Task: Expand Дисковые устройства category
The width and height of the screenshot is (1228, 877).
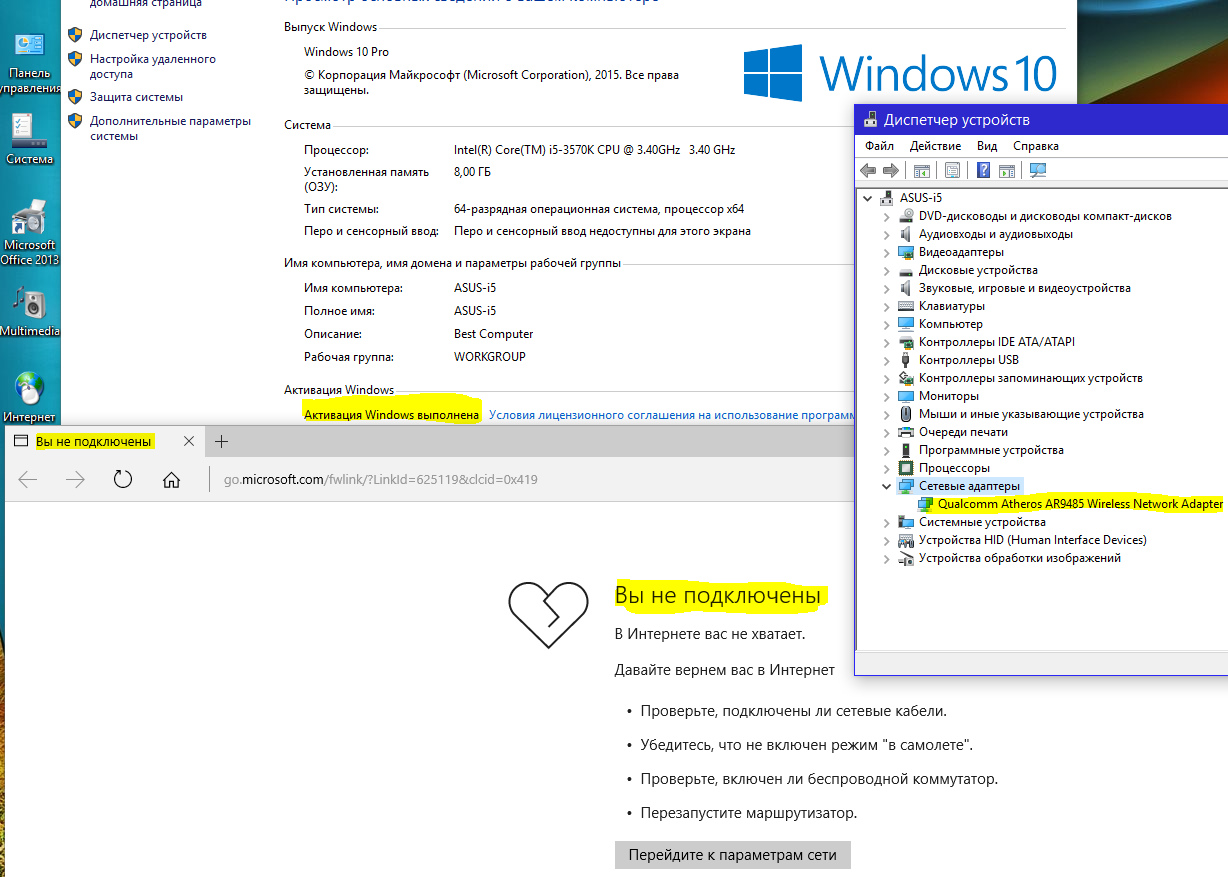Action: 886,270
